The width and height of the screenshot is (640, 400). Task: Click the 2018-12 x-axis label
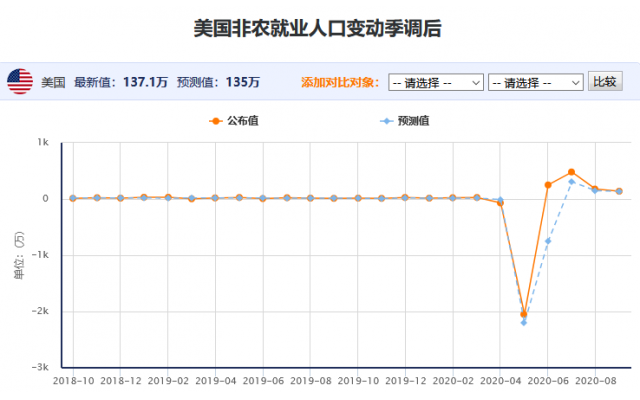pos(120,381)
